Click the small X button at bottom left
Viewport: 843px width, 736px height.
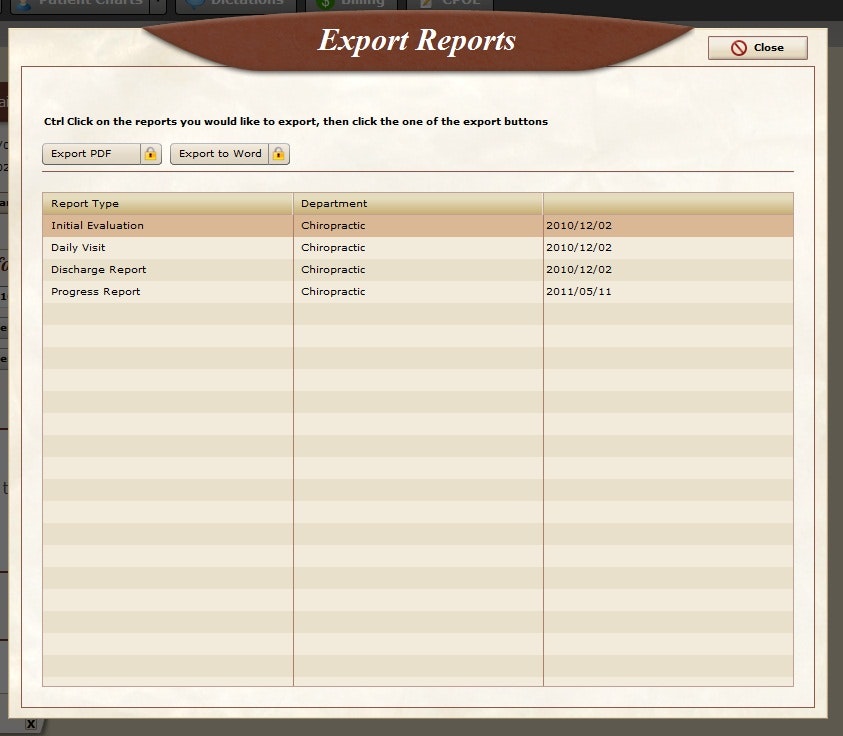point(31,724)
